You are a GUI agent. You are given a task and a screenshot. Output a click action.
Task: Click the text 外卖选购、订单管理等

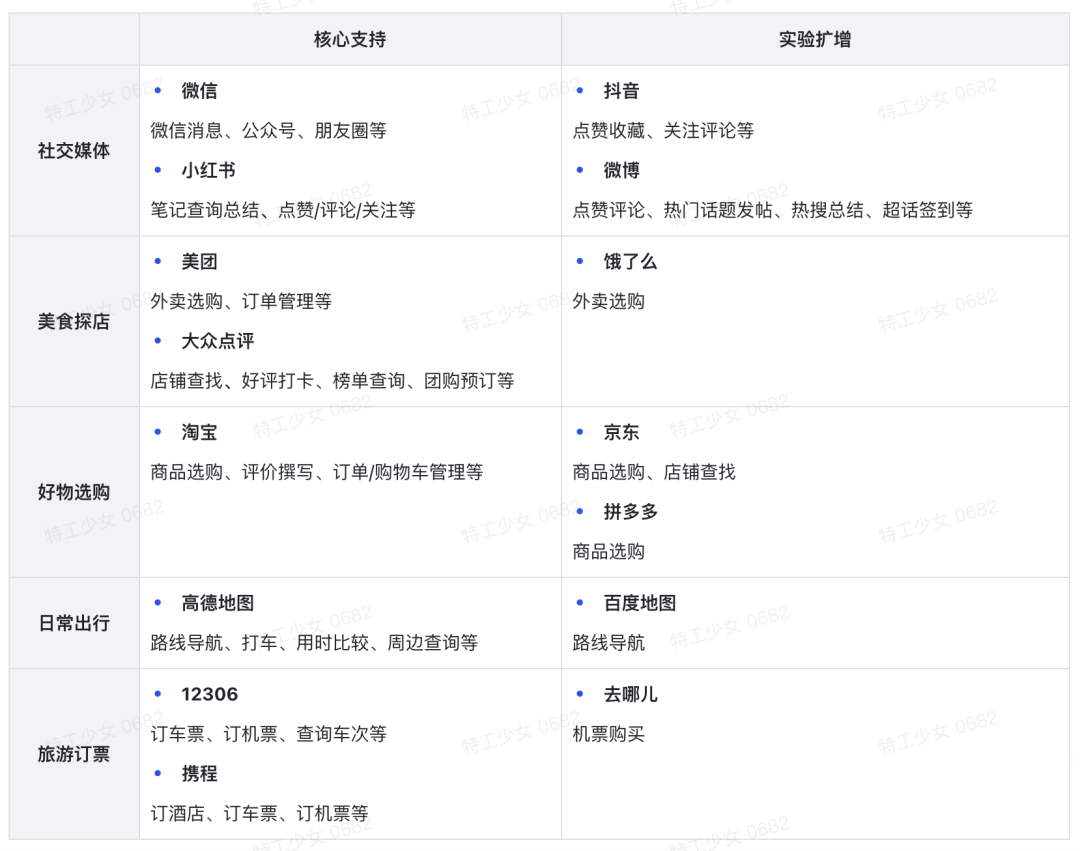tap(241, 302)
